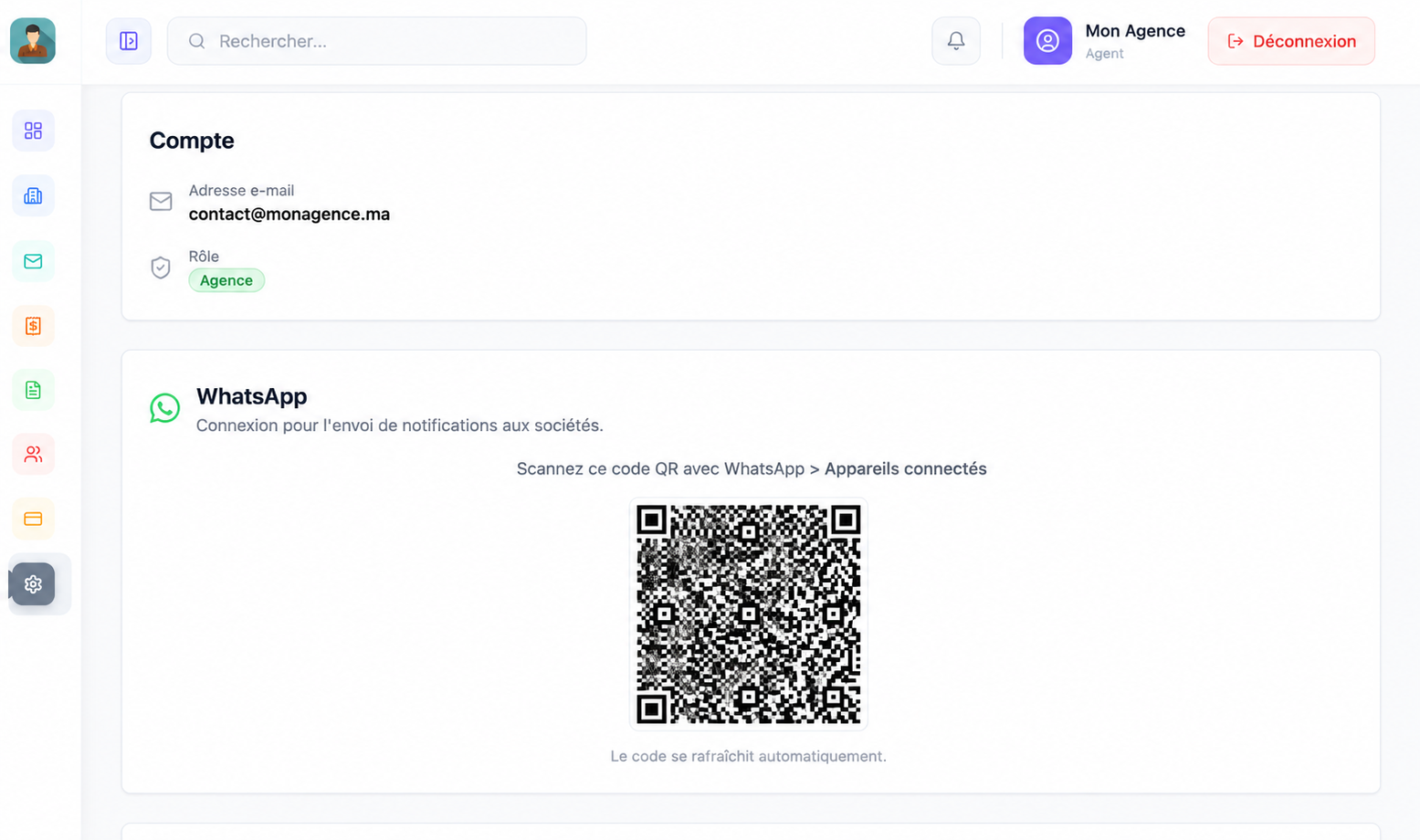Click the search magnifier icon
This screenshot has width=1420, height=840.
196,41
